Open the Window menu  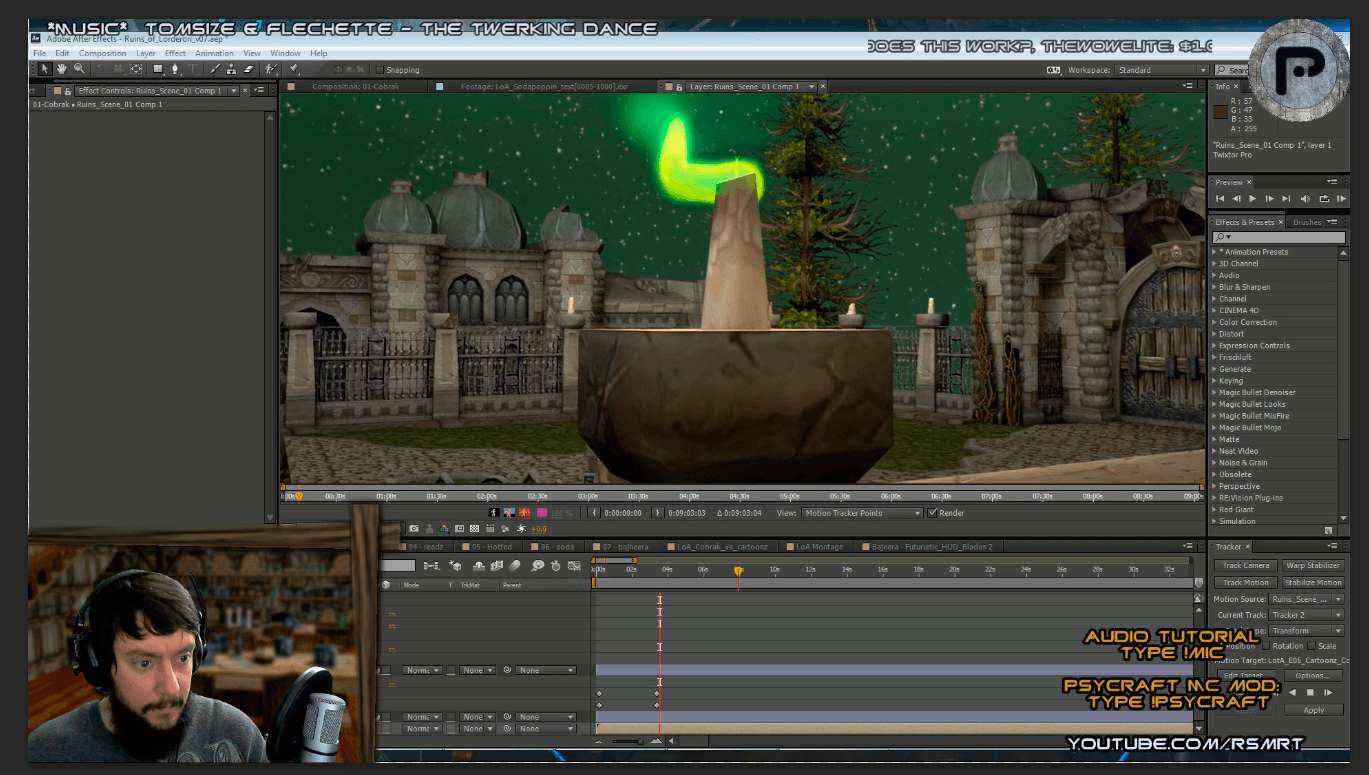285,53
